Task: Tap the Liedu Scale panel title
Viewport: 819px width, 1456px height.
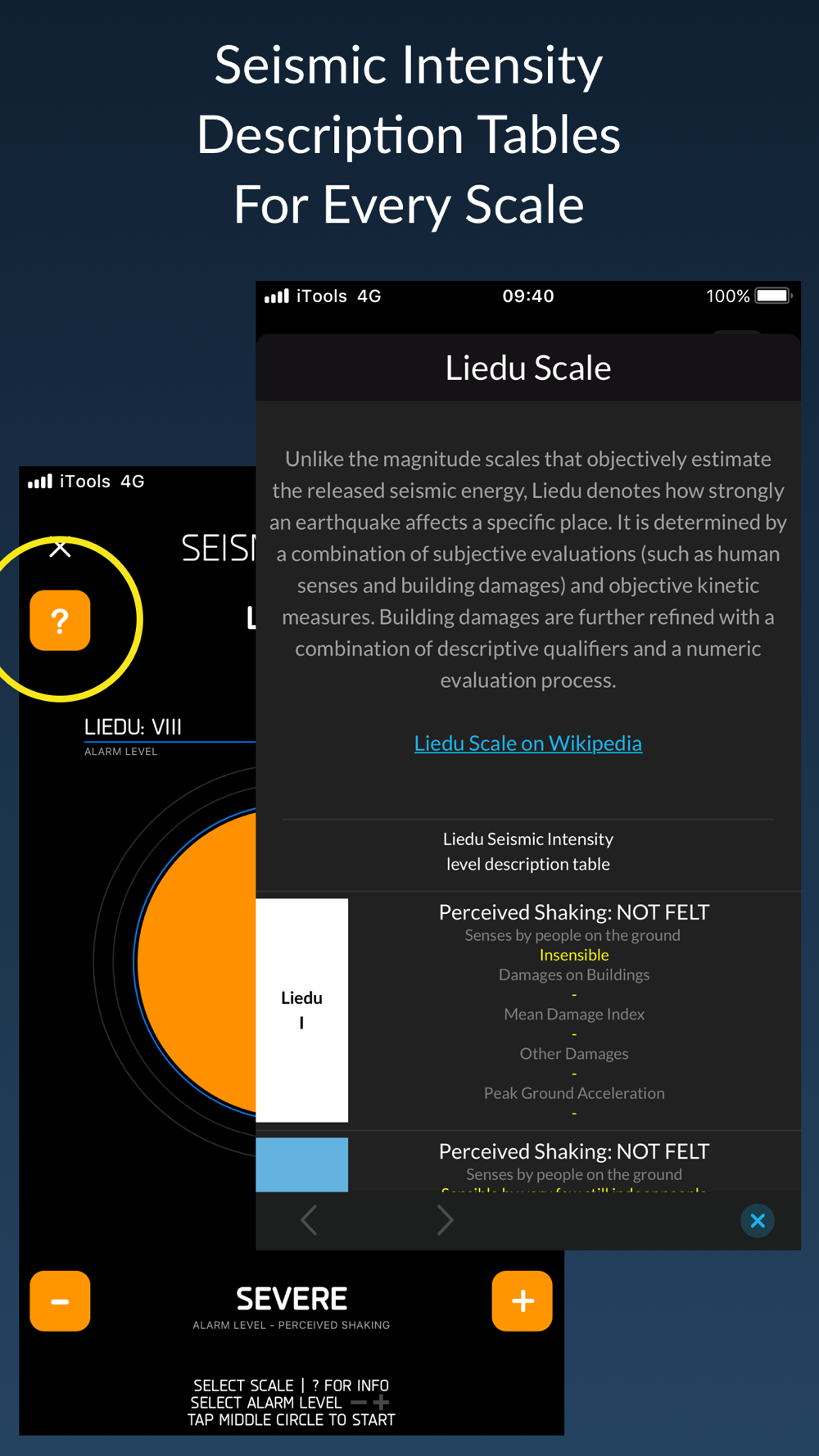Action: tap(528, 368)
